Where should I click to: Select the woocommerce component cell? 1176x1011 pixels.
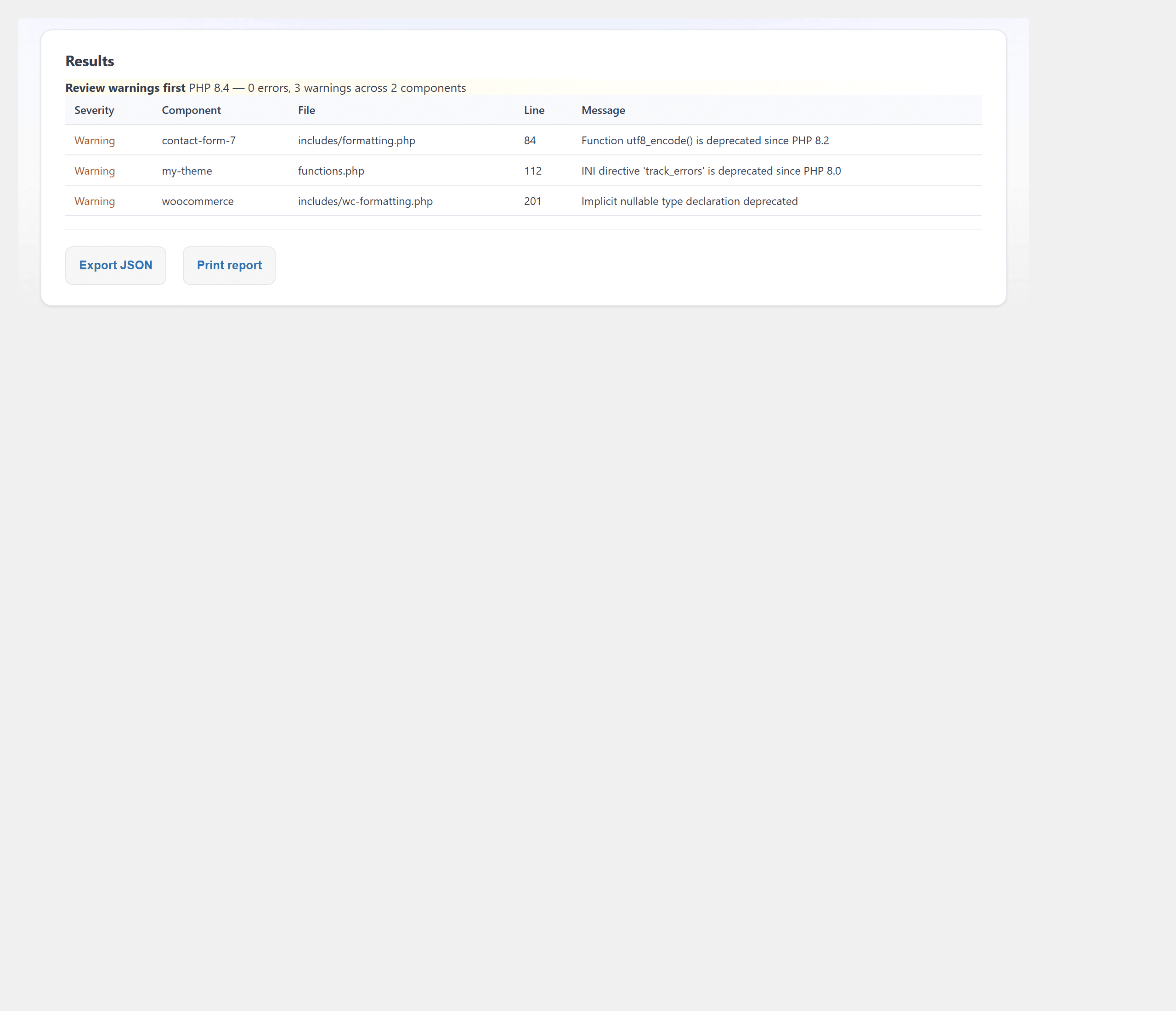coord(198,201)
